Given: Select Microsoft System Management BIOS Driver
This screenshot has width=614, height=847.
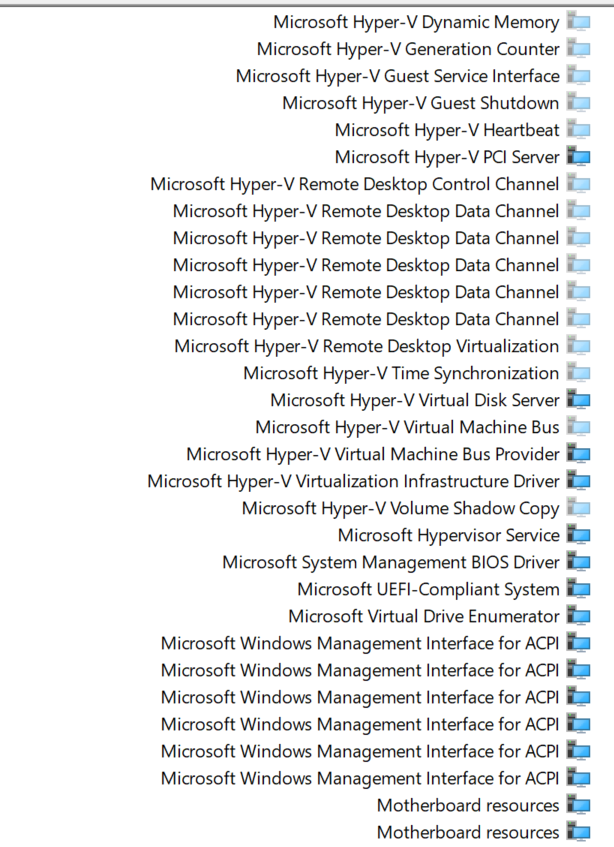Looking at the screenshot, I should click(x=391, y=561).
